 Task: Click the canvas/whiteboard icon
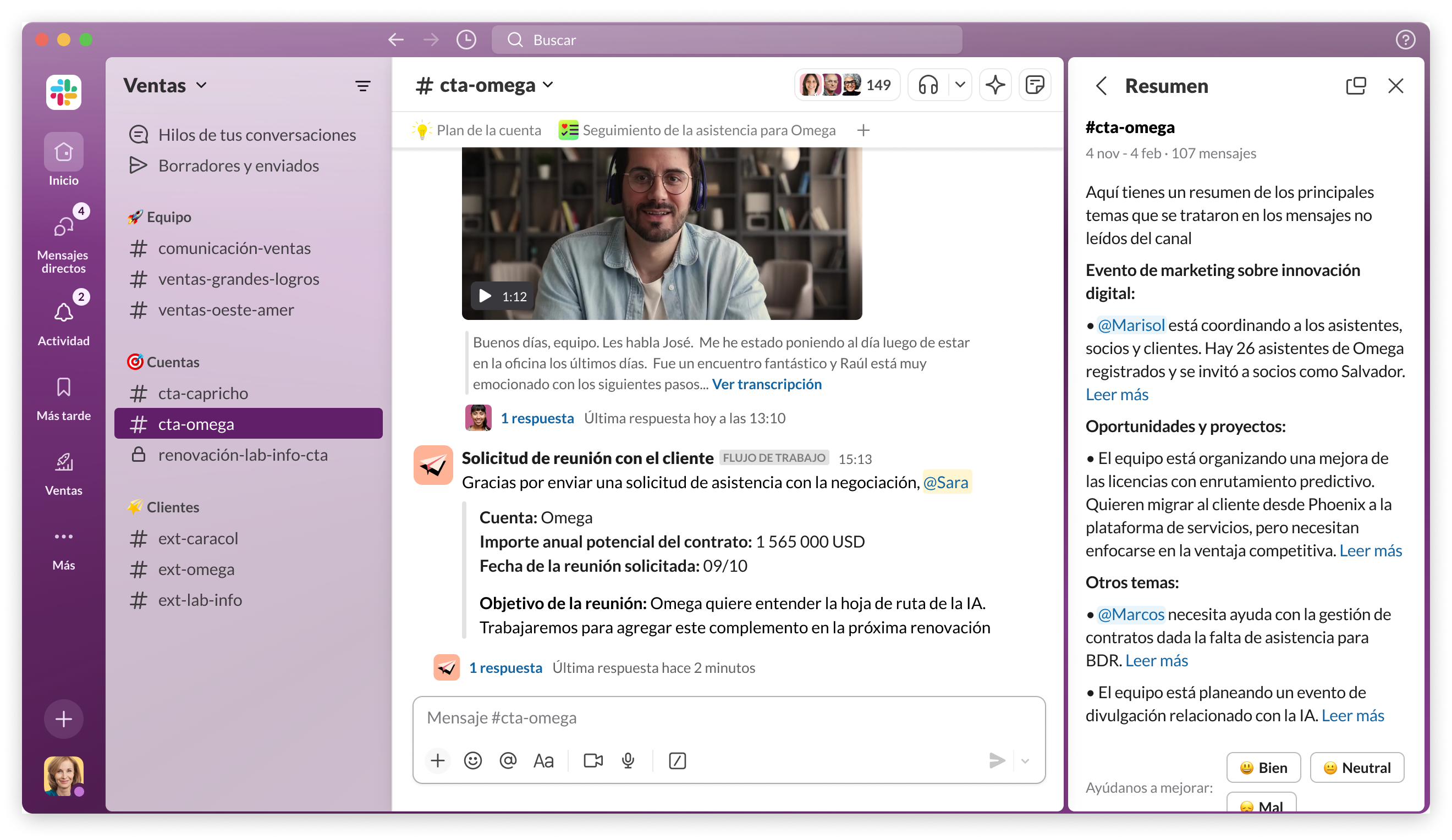(x=1036, y=84)
